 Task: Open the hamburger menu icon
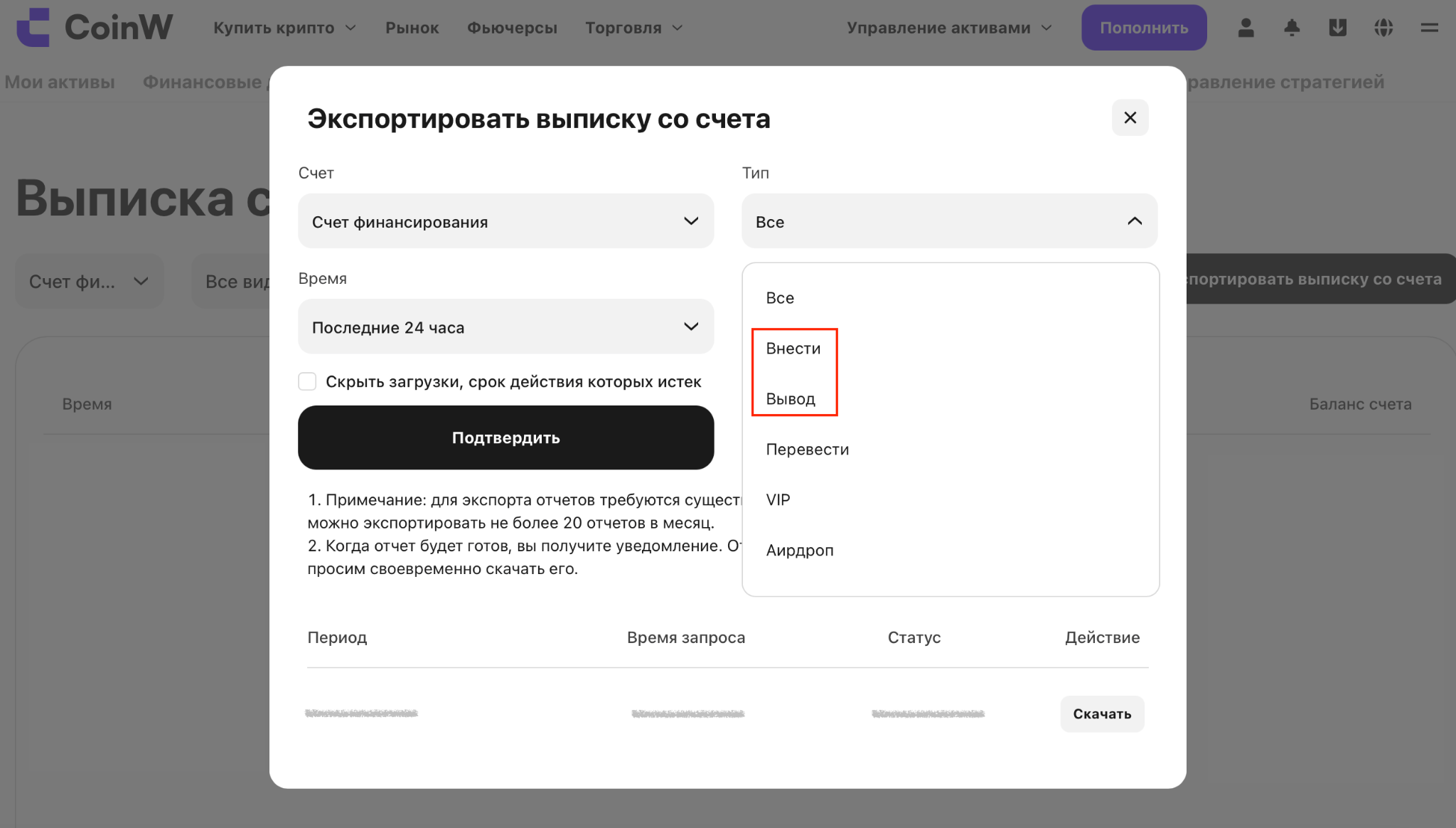[x=1429, y=28]
